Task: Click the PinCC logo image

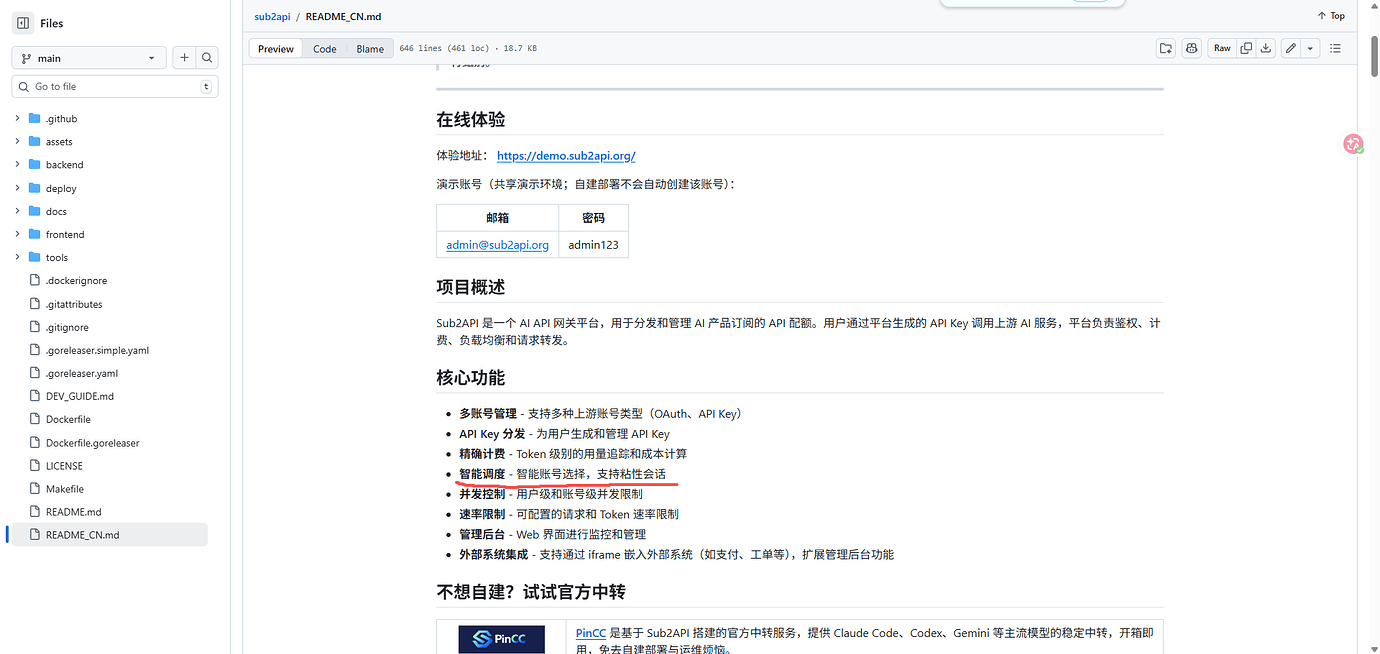Action: point(502,639)
